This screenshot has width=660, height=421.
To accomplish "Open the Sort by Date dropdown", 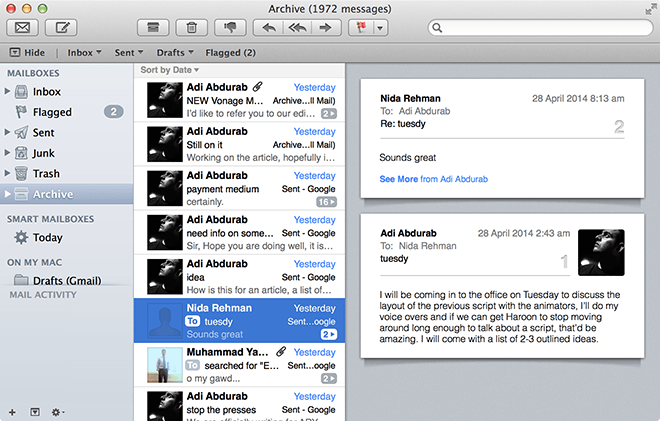I will 169,70.
